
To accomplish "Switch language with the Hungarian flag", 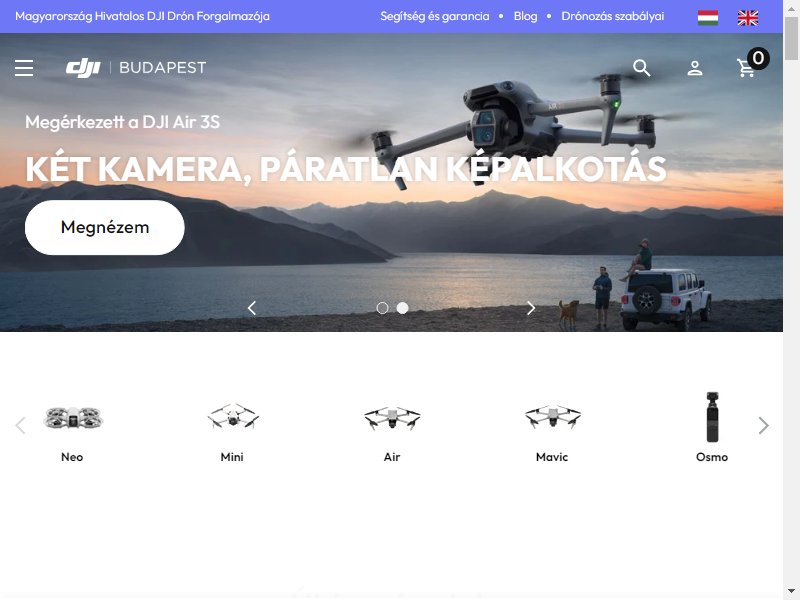I will pos(708,17).
